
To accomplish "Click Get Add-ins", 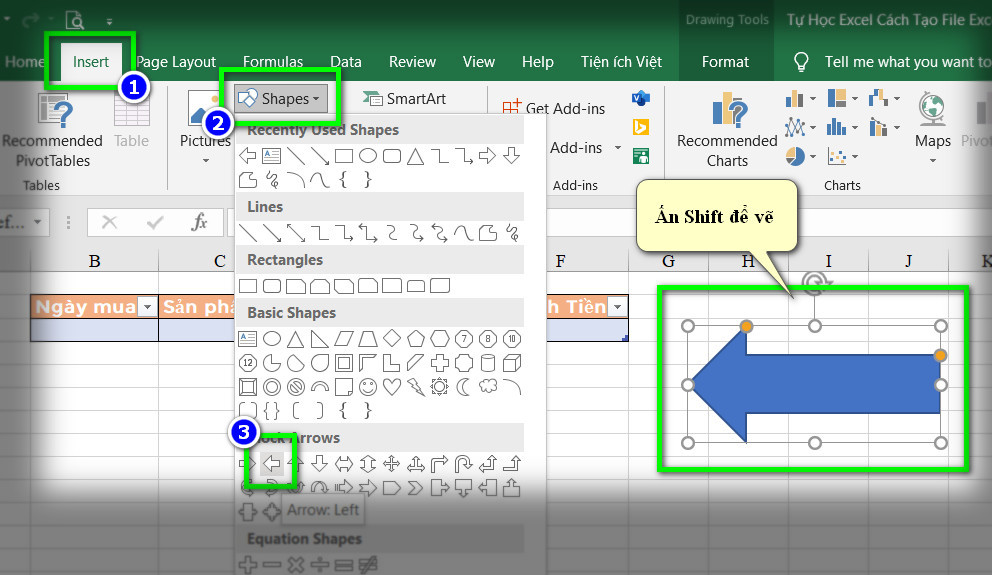I will coord(554,108).
